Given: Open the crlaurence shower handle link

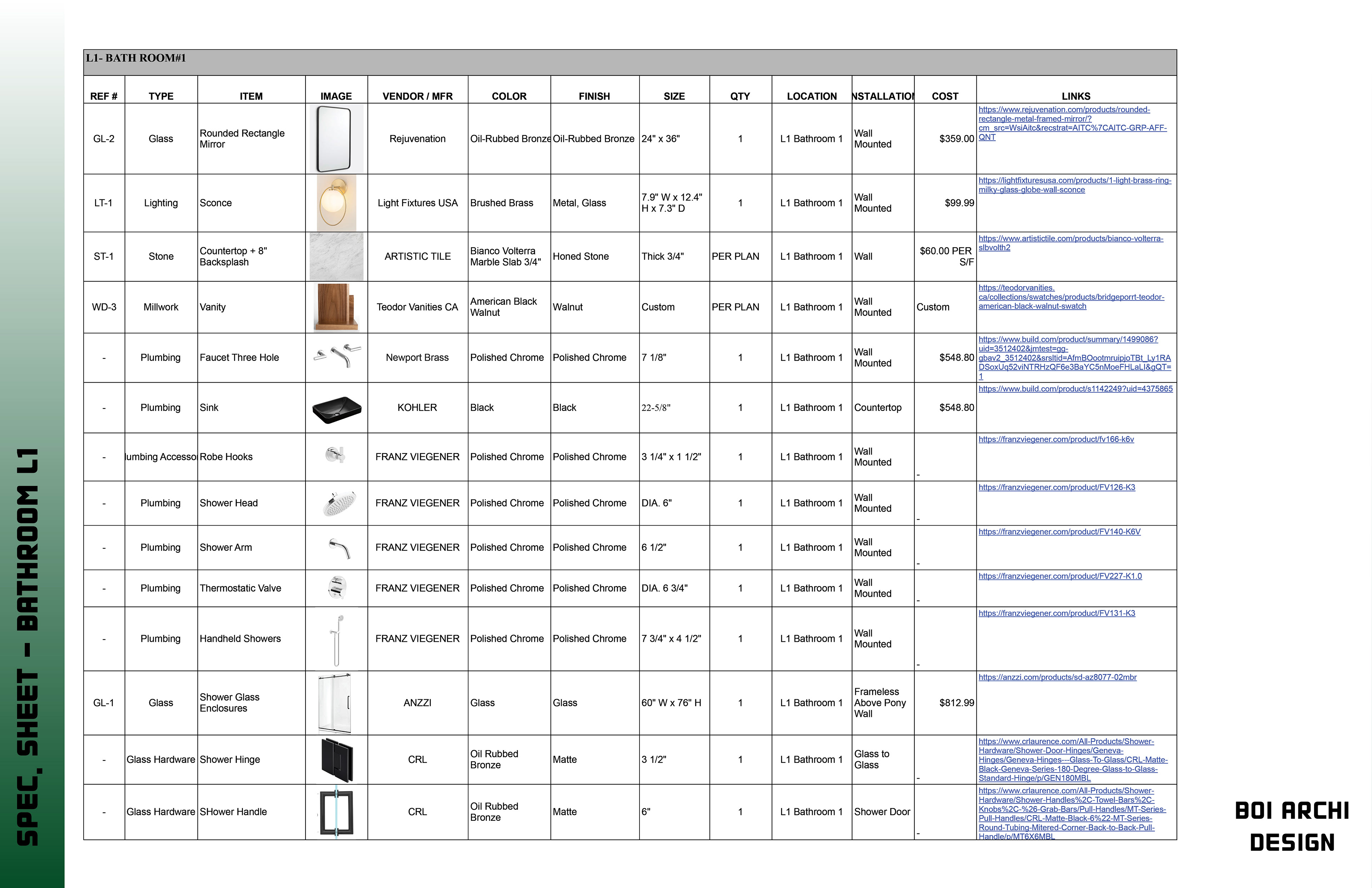Looking at the screenshot, I should point(1072,814).
